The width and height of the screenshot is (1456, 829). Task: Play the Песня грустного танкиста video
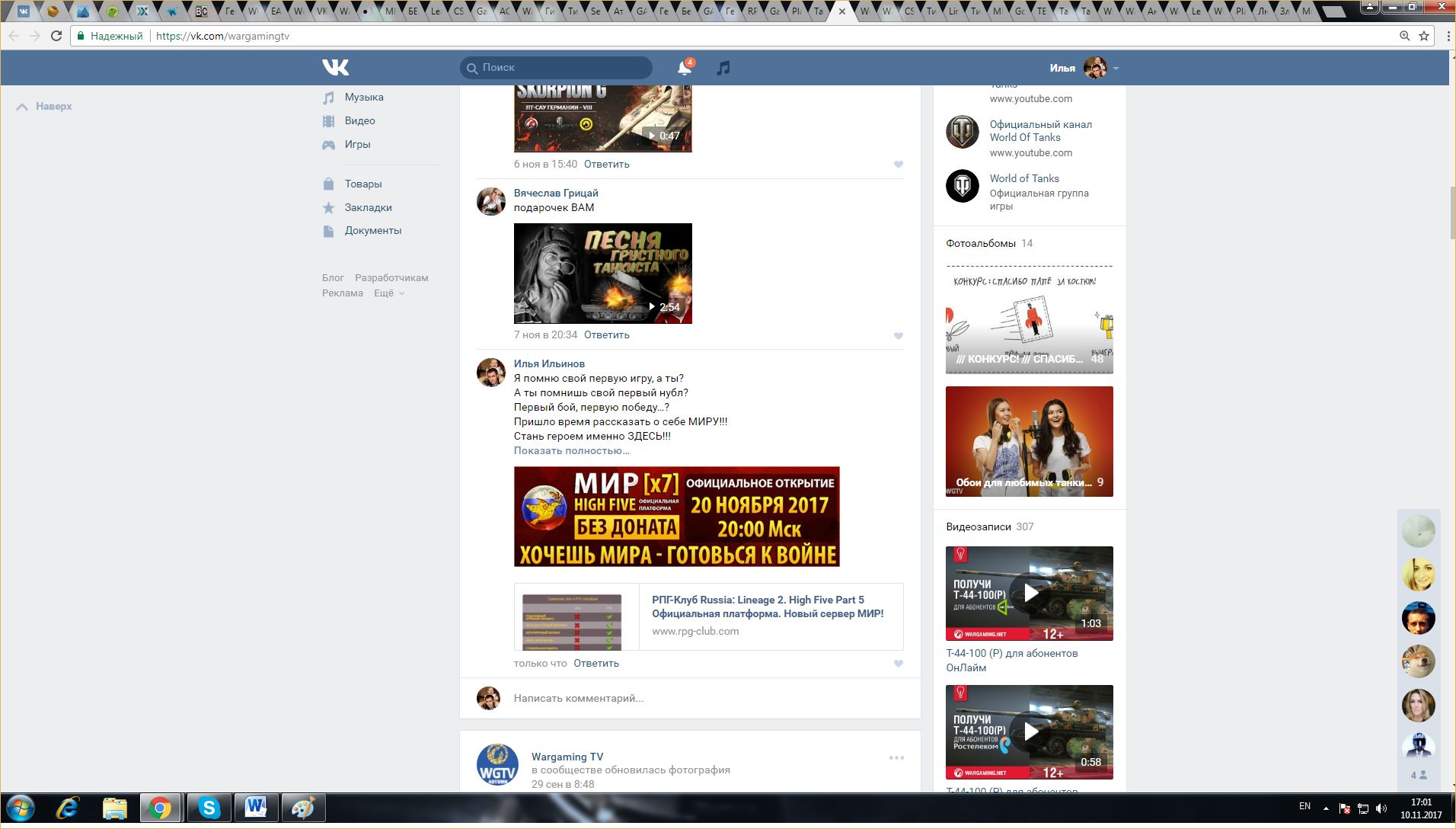click(x=602, y=274)
